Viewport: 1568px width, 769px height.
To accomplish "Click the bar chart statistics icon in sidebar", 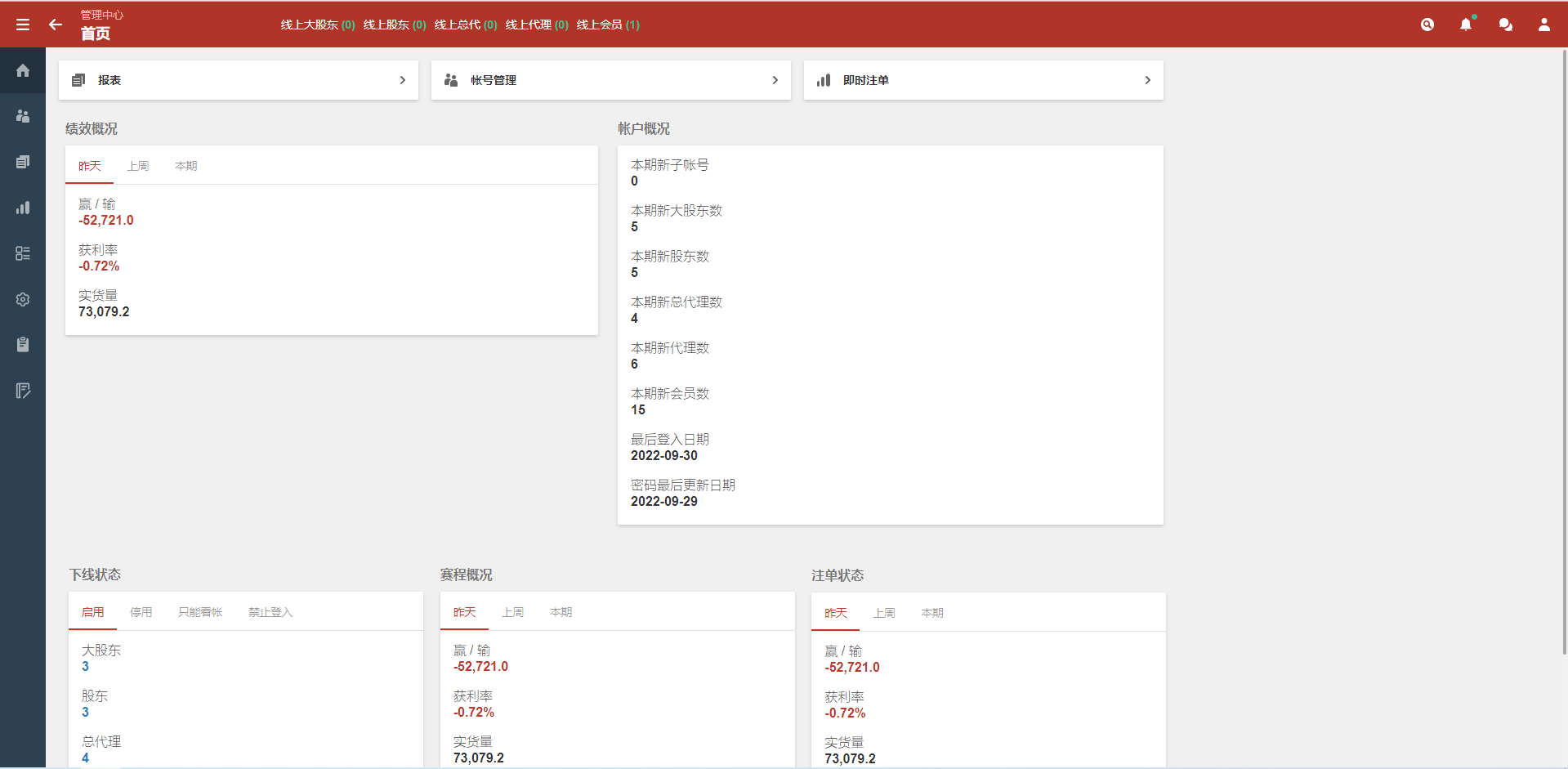I will [22, 208].
